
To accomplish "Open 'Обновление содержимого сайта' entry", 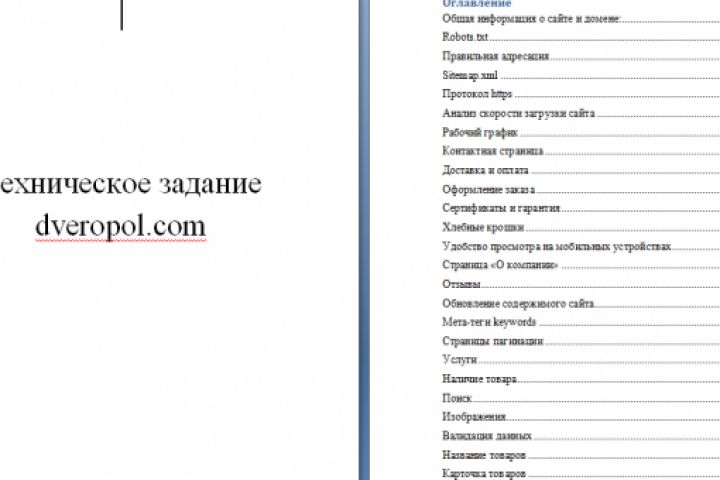I will [518, 303].
